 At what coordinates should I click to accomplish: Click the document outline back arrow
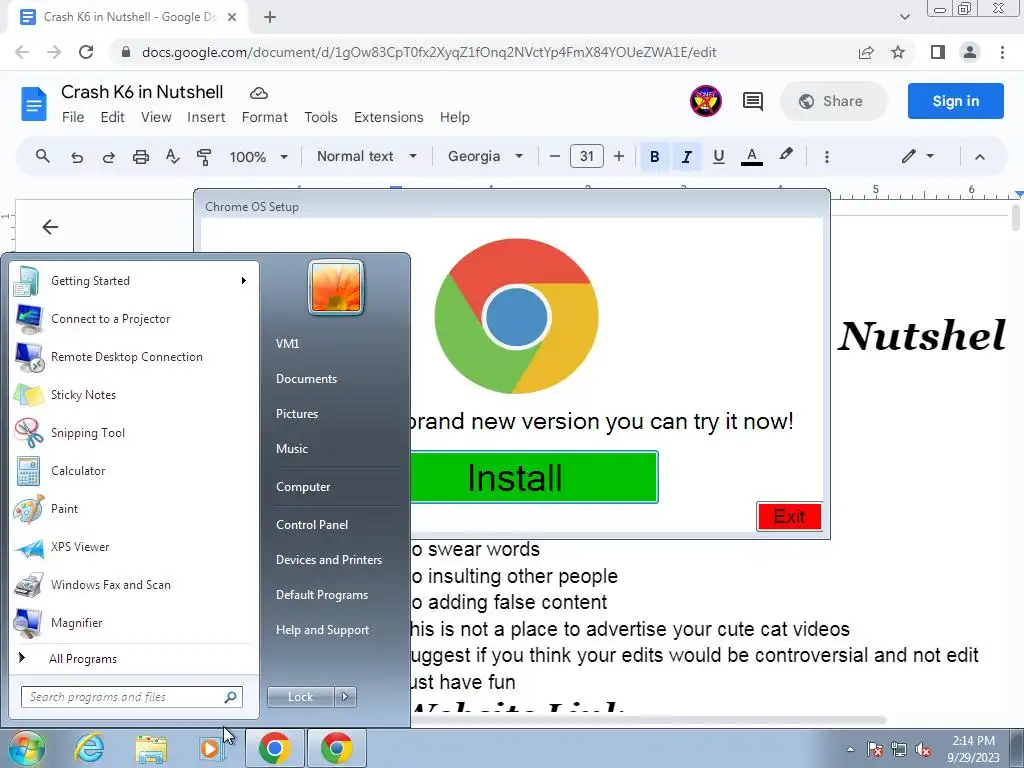click(50, 227)
